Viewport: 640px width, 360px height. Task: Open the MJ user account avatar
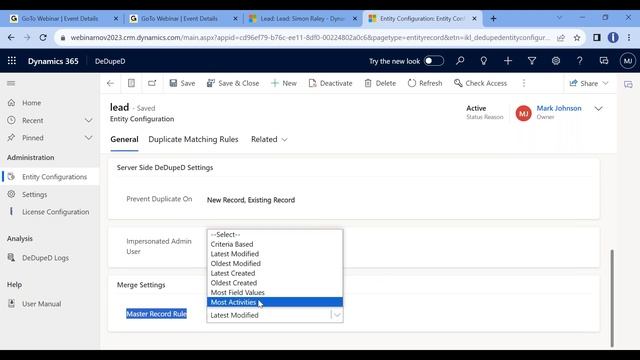(x=627, y=61)
